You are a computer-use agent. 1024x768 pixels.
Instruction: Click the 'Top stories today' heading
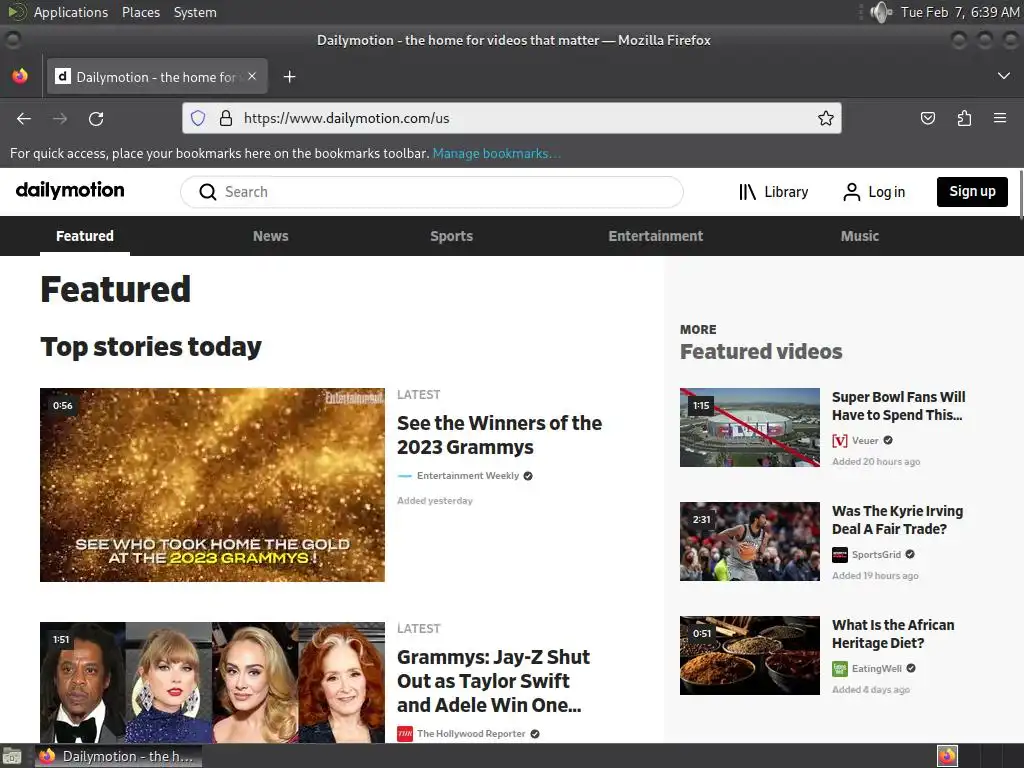(x=151, y=347)
